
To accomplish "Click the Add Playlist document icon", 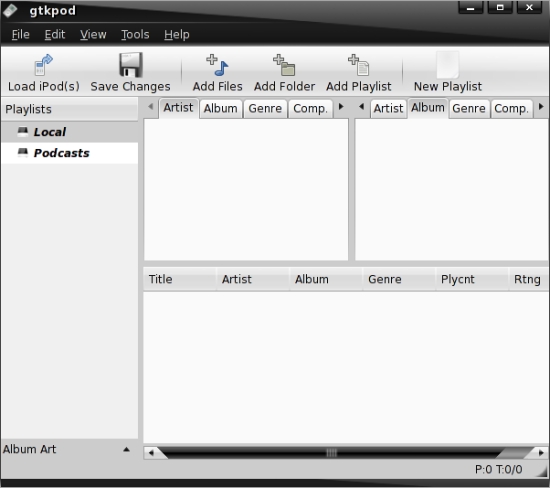I will 358,65.
